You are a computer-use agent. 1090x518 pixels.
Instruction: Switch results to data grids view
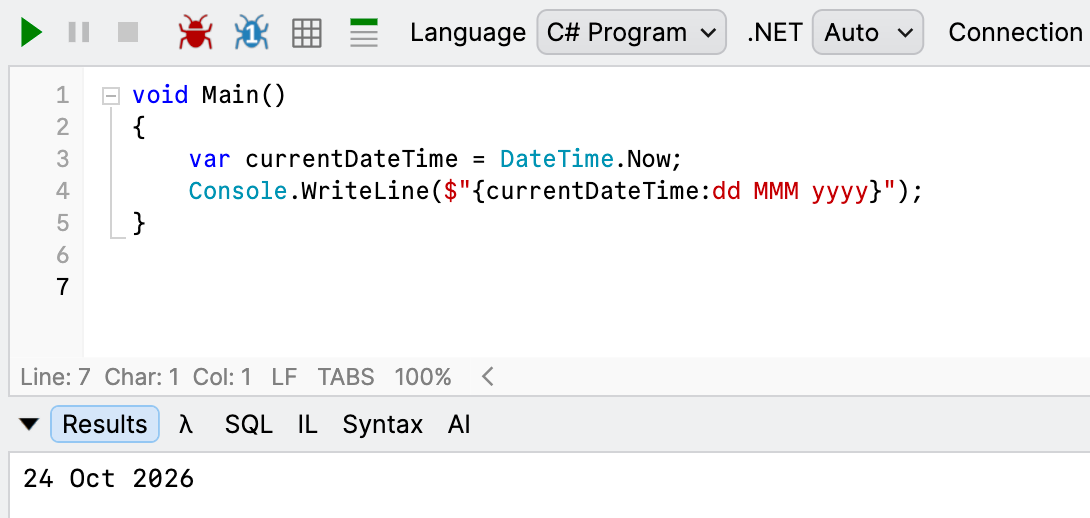307,33
